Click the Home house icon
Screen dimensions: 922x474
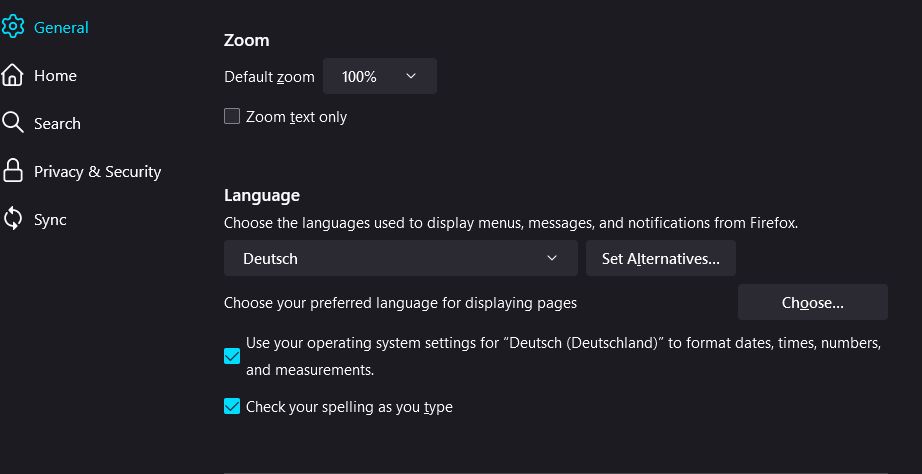[x=12, y=75]
